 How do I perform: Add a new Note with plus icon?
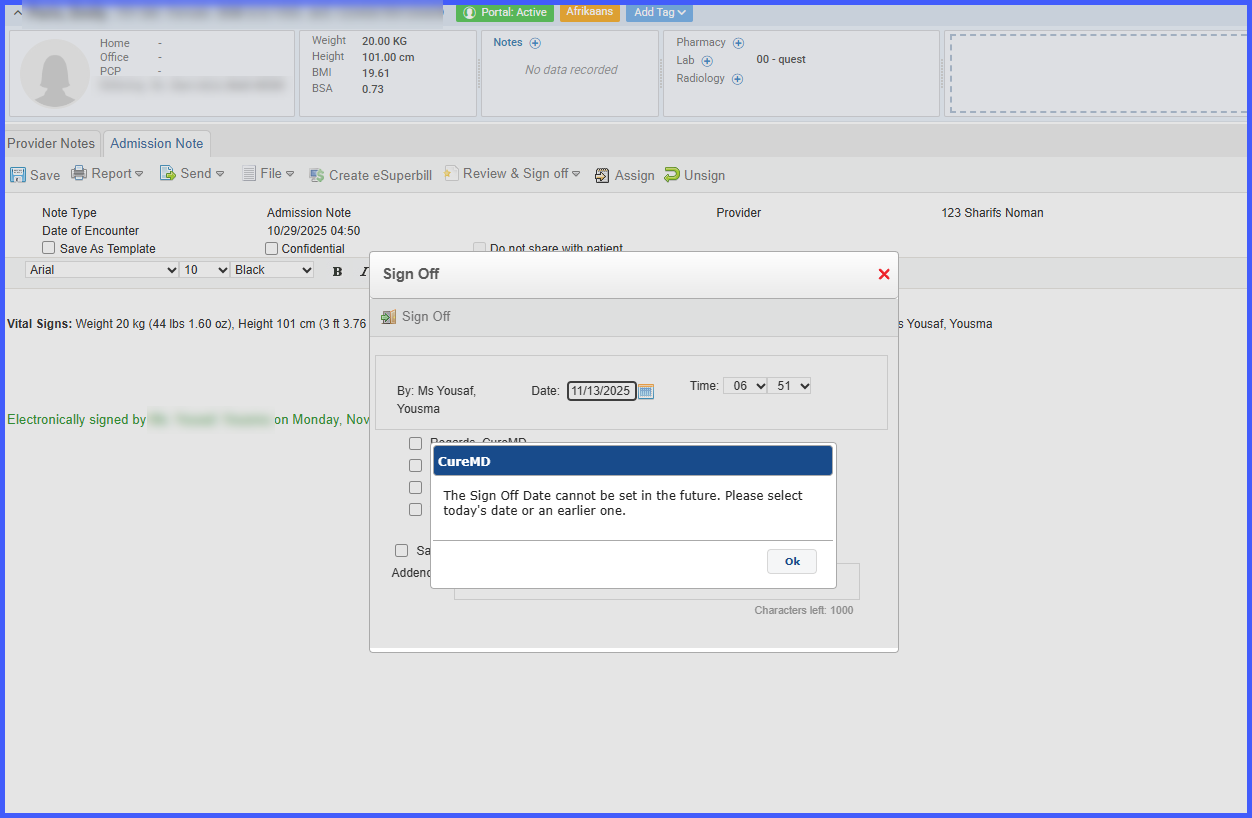[x=535, y=43]
